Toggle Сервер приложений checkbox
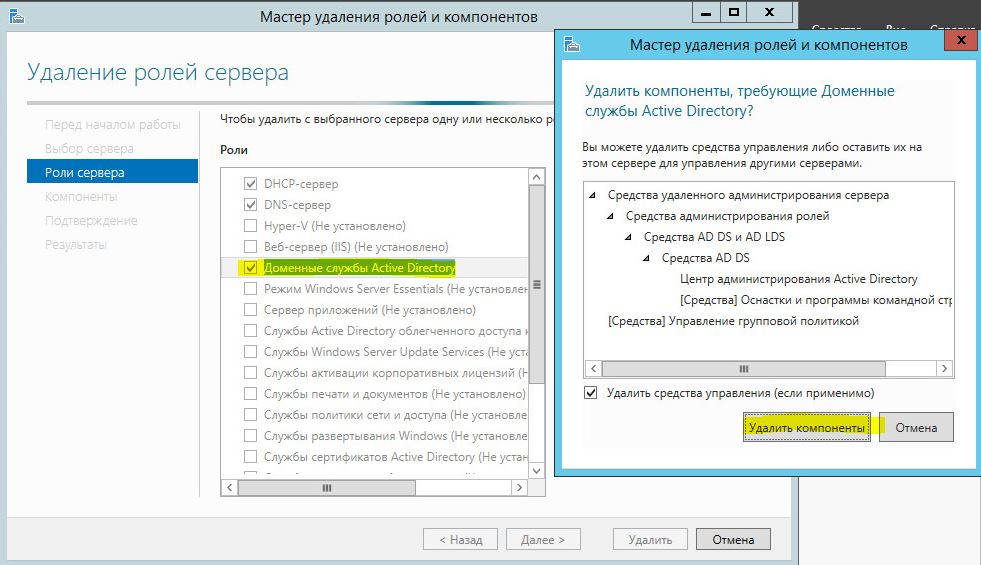981x565 pixels. click(250, 310)
